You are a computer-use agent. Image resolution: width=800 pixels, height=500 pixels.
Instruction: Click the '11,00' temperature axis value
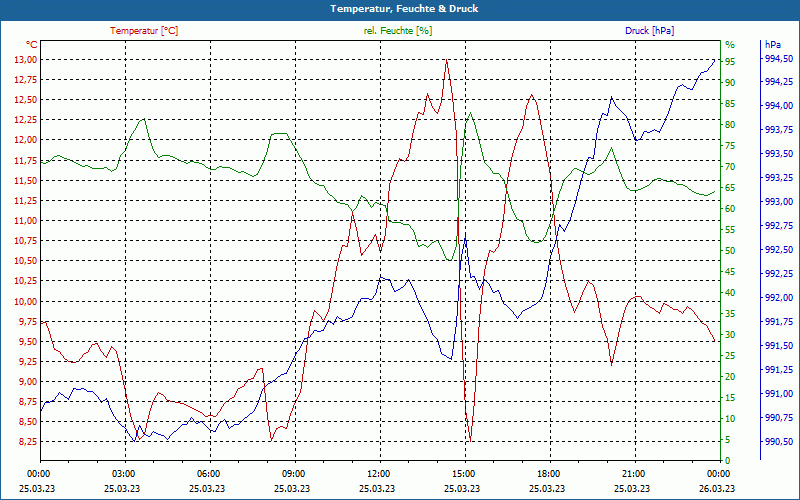[x=26, y=221]
